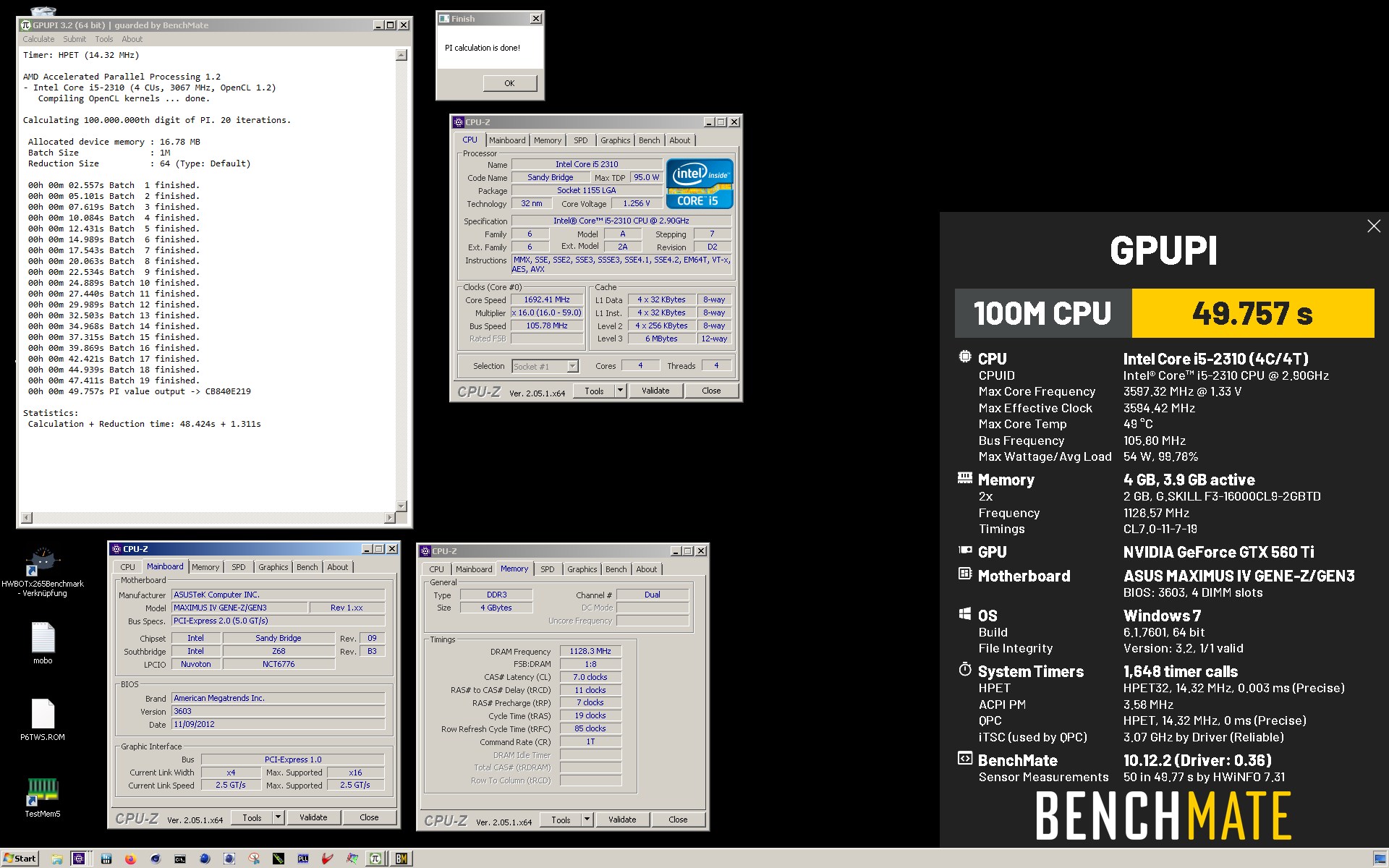Click the System Timers clock icon
Image resolution: width=1389 pixels, height=868 pixels.
[964, 669]
